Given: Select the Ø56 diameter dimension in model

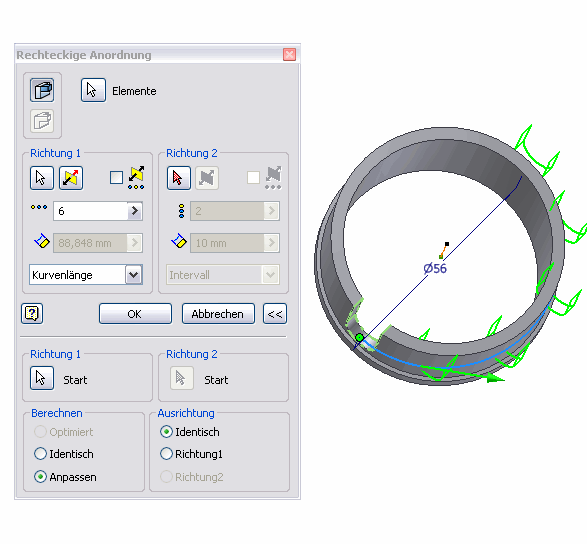Looking at the screenshot, I should click(x=435, y=268).
